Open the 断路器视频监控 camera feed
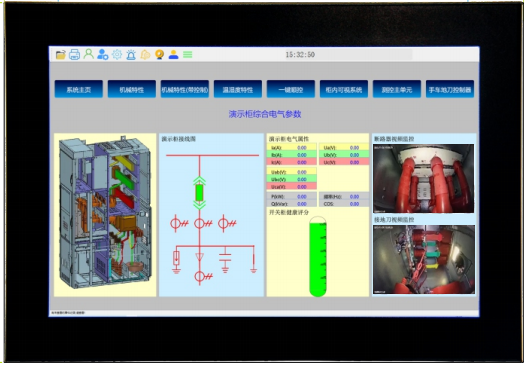The image size is (527, 369). (423, 178)
